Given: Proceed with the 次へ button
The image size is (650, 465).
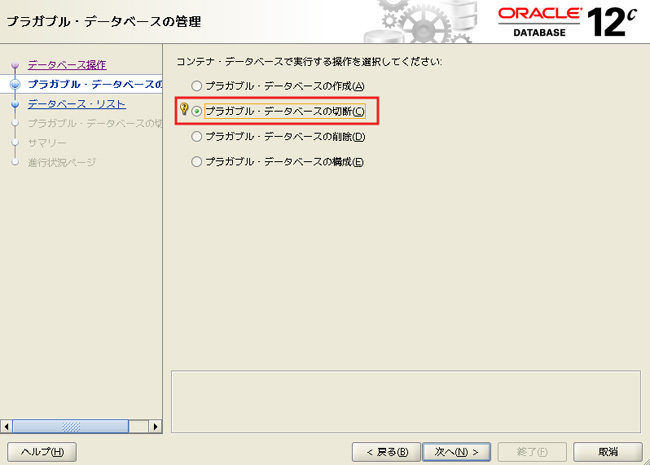Looking at the screenshot, I should pyautogui.click(x=456, y=451).
